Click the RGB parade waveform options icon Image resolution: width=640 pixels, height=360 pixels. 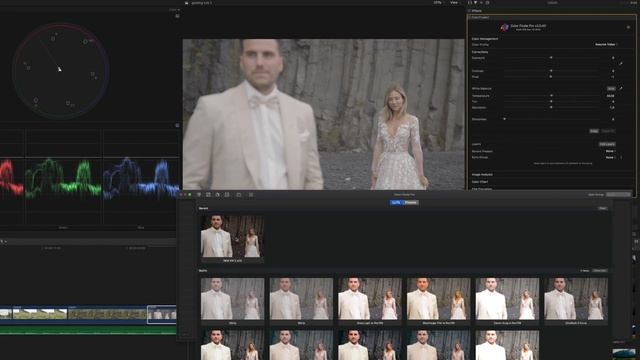coord(177,125)
